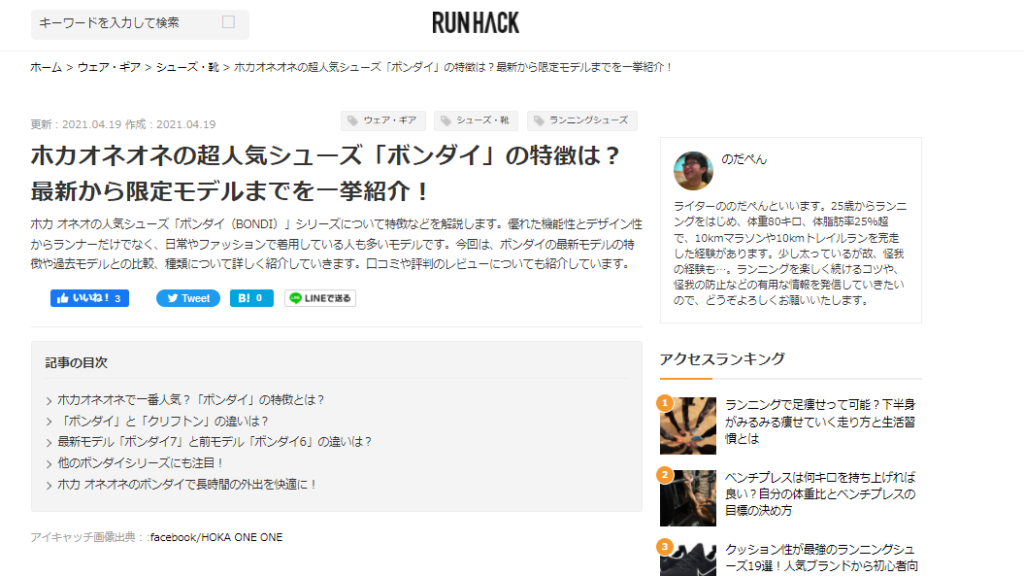Viewport: 1024px width, 576px height.
Task: Click the 更新：2021.04.19 date text
Action: pyautogui.click(x=76, y=124)
